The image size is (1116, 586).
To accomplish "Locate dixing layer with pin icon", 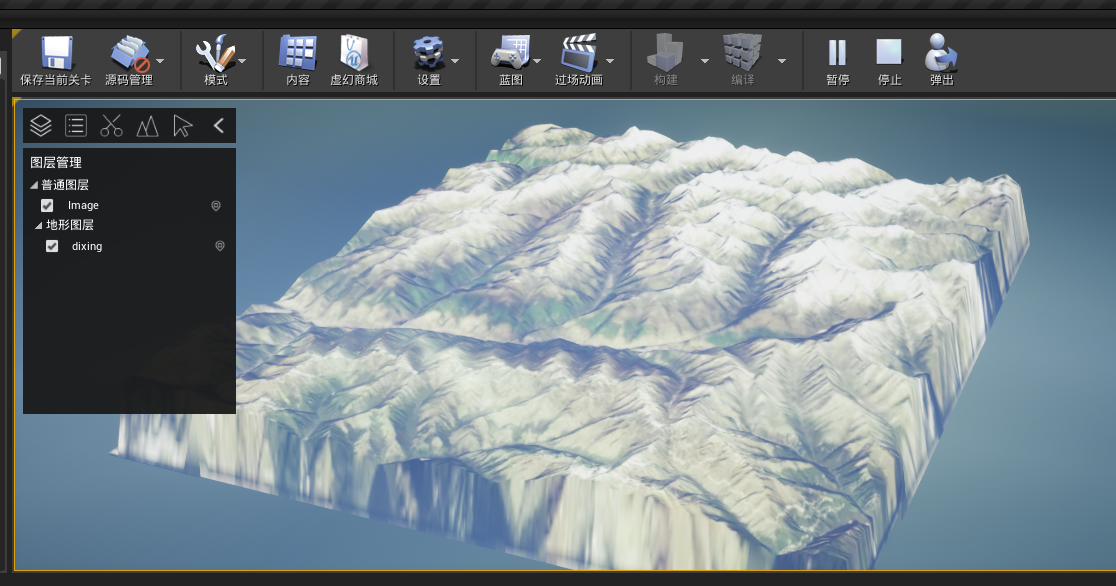I will click(x=220, y=246).
